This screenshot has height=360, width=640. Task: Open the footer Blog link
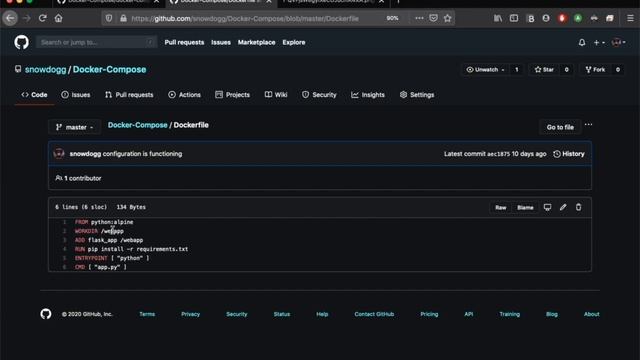552,314
